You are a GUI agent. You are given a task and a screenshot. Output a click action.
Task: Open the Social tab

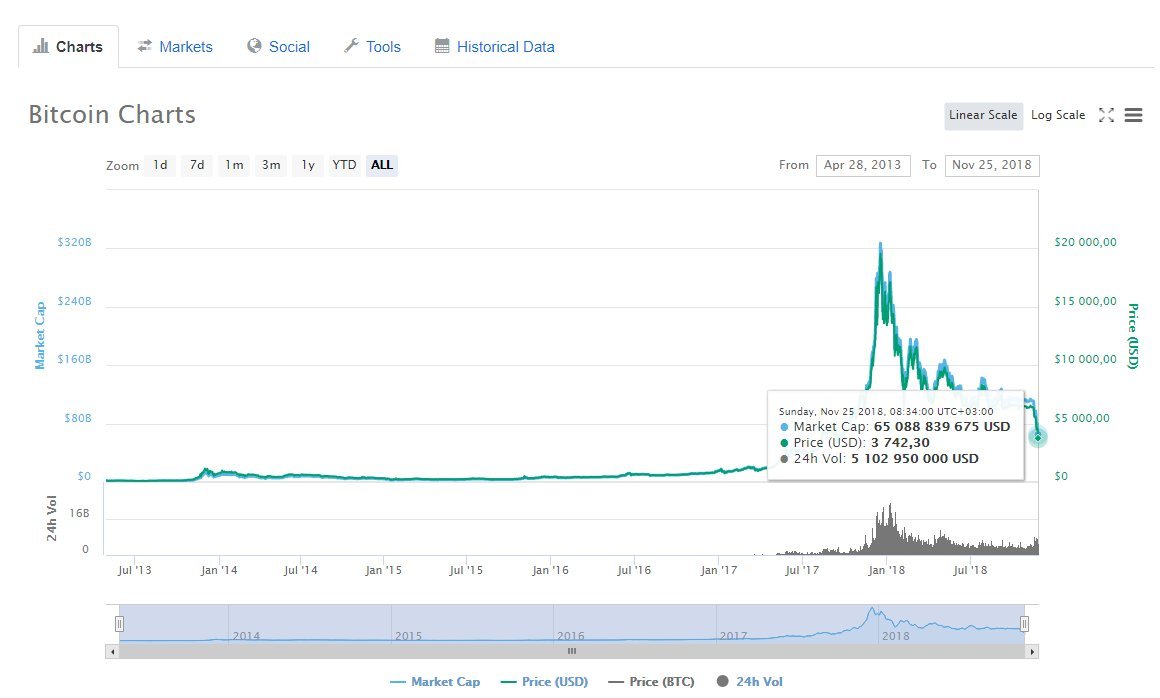point(278,47)
